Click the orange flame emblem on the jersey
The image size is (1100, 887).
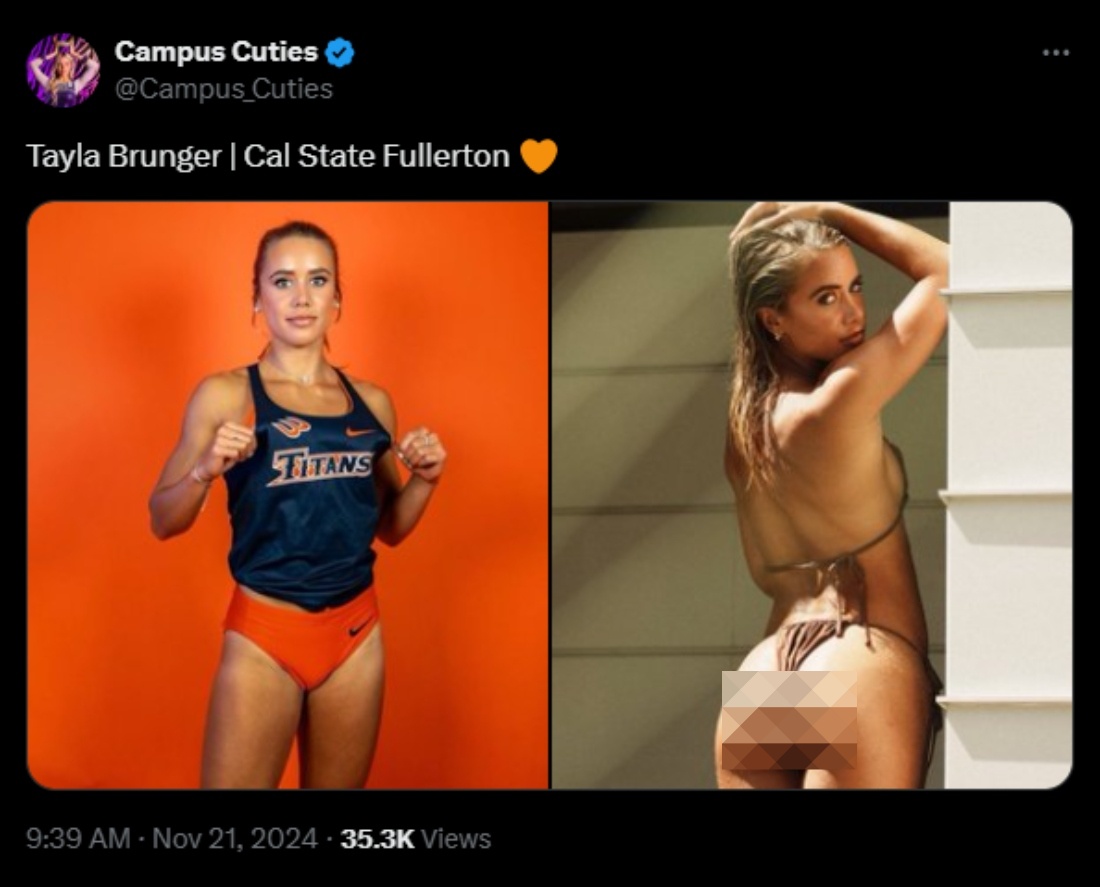click(x=290, y=427)
